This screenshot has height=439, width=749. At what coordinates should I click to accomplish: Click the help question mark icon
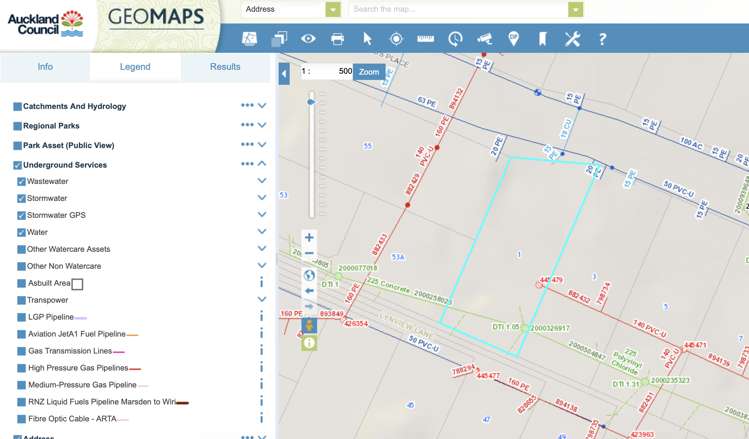(602, 39)
